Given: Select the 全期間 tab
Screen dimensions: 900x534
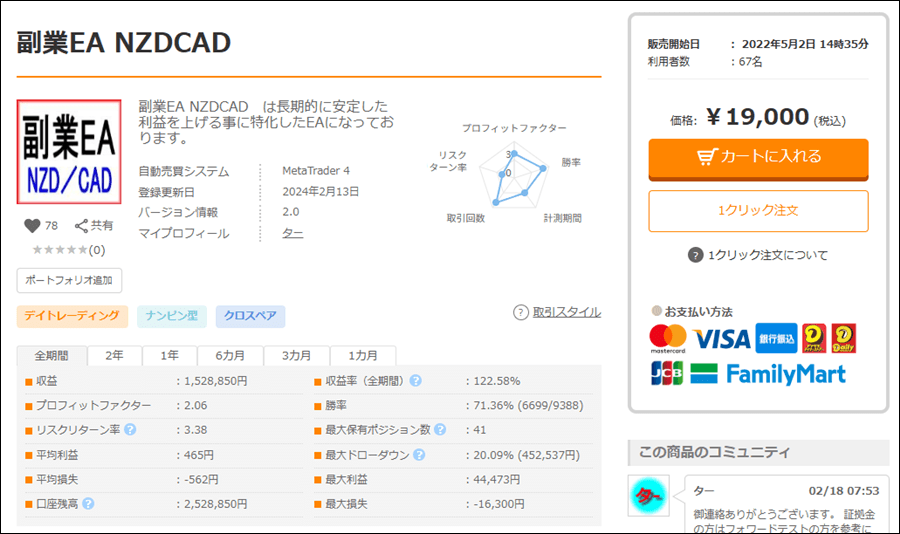Looking at the screenshot, I should pos(52,356).
